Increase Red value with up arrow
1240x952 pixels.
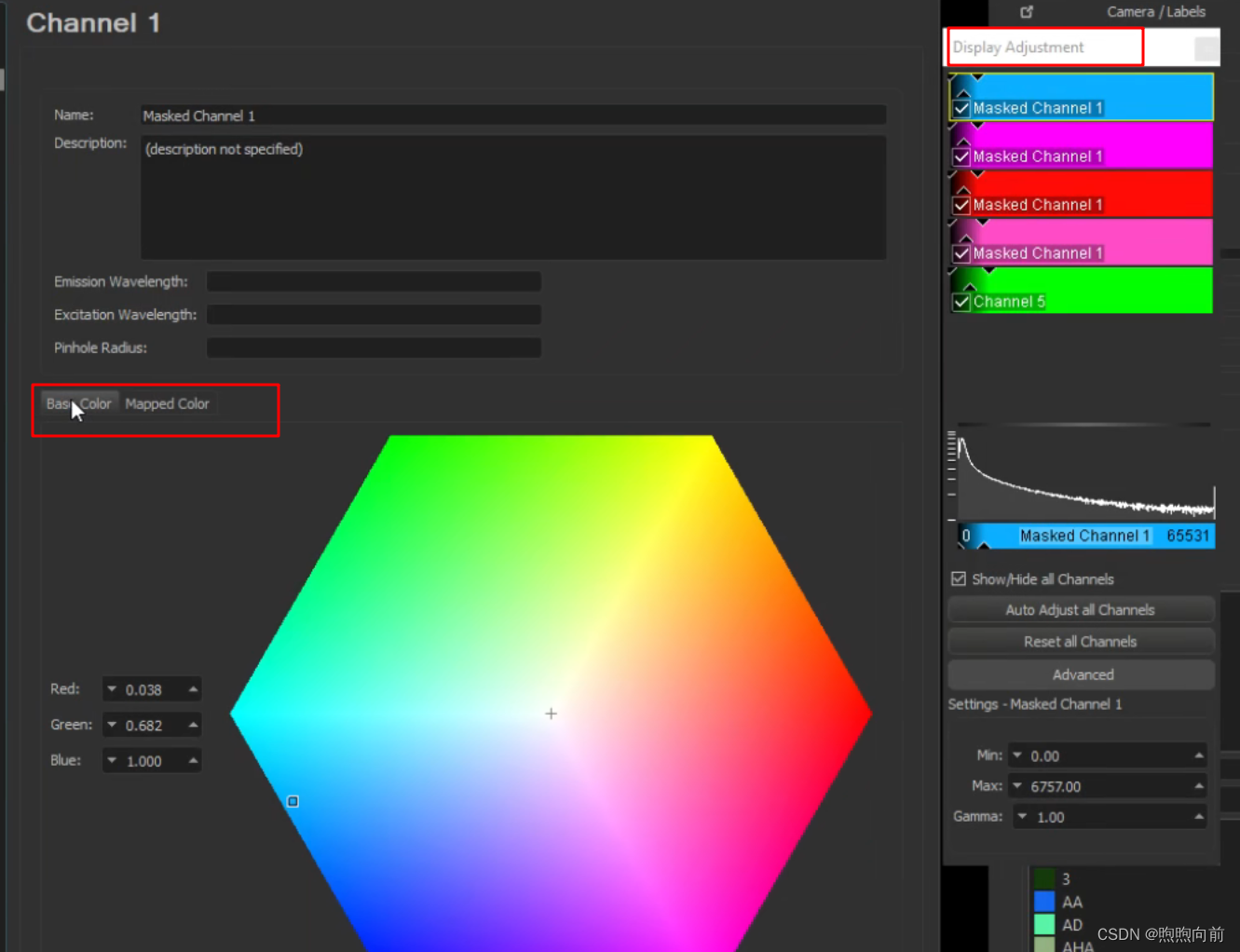pos(193,689)
